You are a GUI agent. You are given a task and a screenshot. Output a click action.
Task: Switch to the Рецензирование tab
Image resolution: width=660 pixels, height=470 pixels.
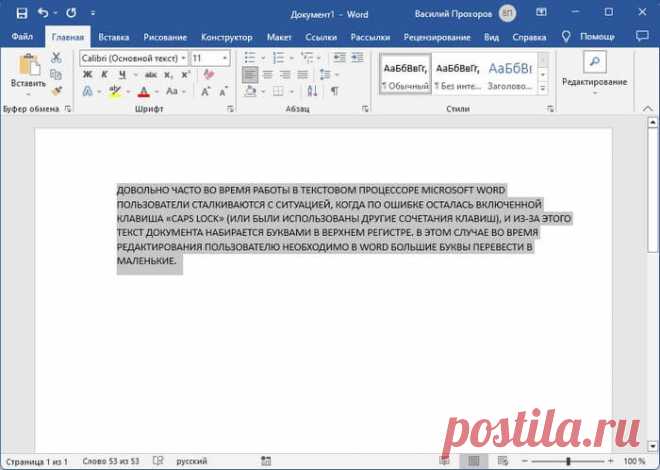pos(437,37)
